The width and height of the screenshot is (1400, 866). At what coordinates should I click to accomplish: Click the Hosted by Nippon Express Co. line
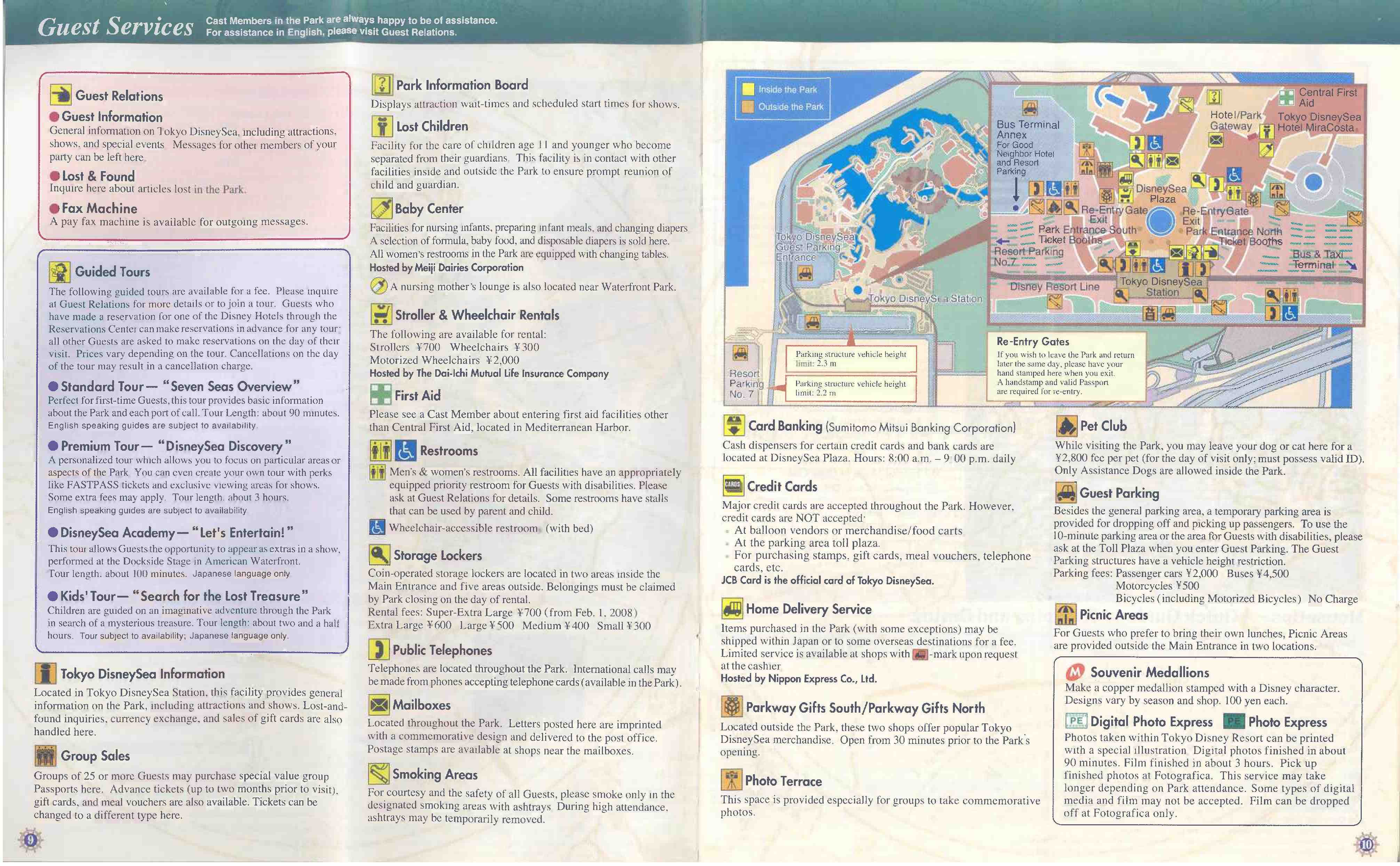[x=798, y=678]
